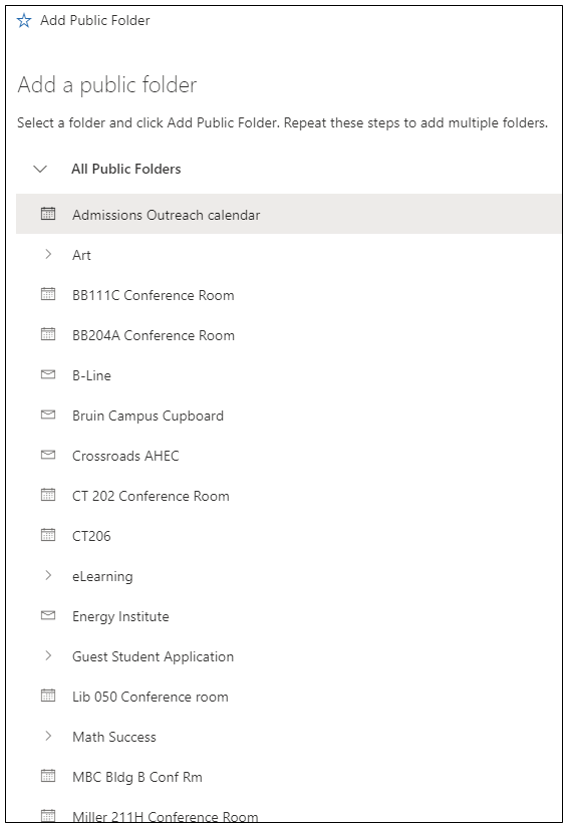Viewport: 569px width, 829px height.
Task: Select the Art folder label
Action: (x=81, y=255)
